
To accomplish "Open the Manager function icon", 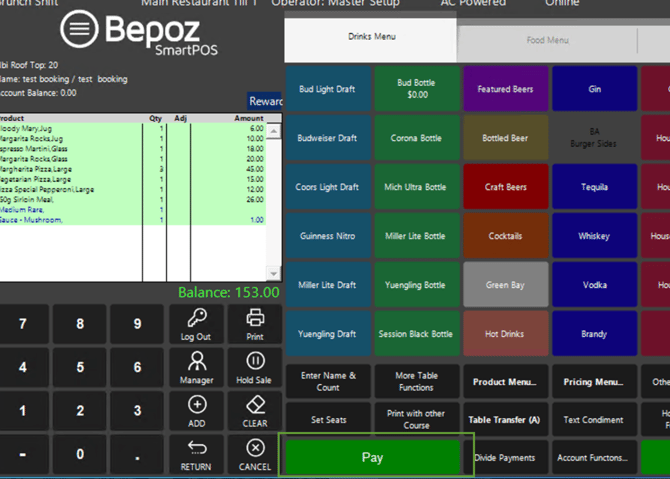I will coord(196,361).
